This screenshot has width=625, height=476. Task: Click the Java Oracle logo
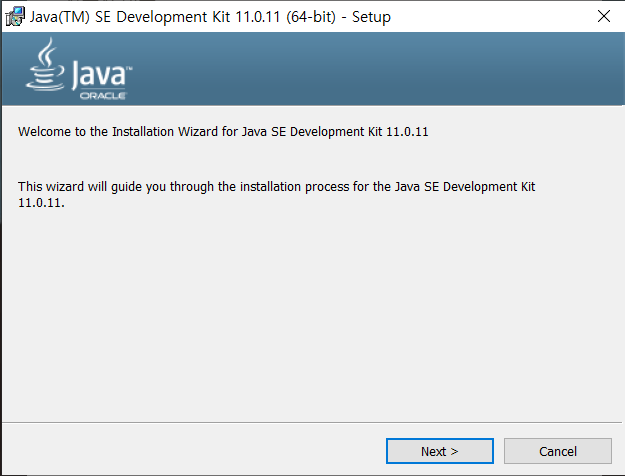click(79, 69)
